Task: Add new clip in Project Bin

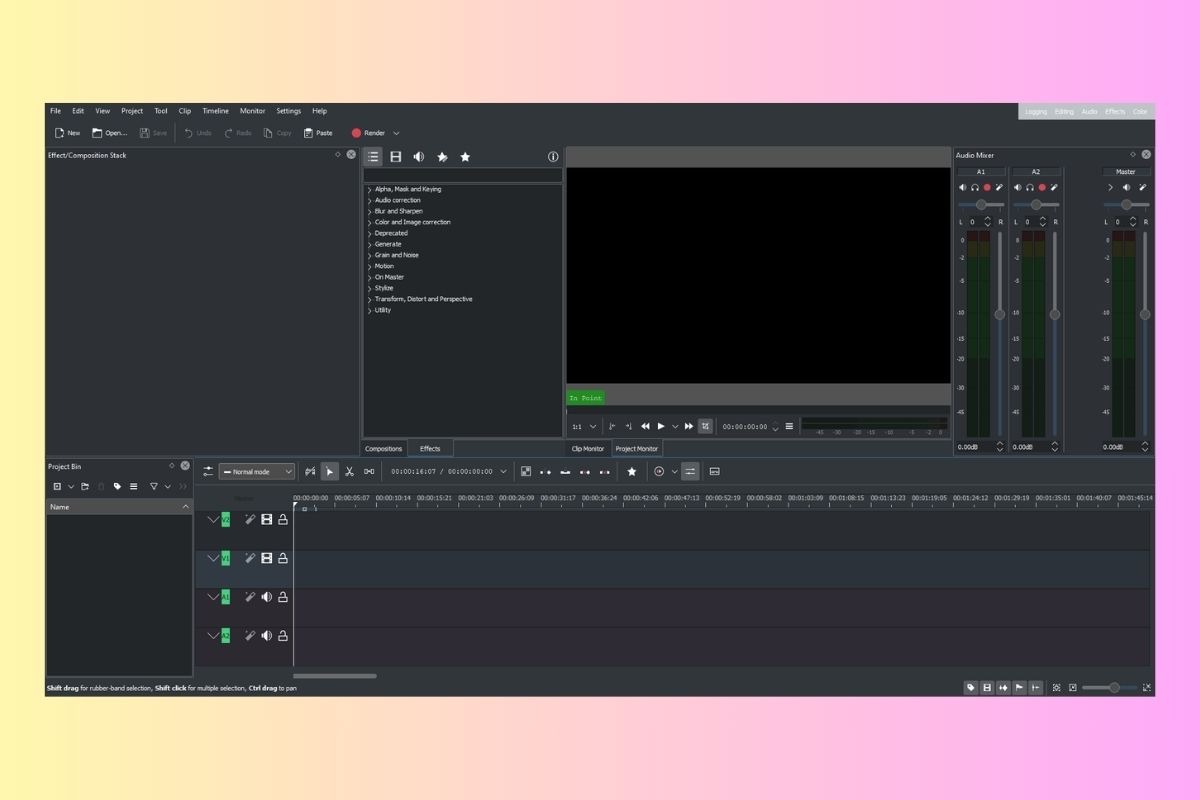Action: 57,486
